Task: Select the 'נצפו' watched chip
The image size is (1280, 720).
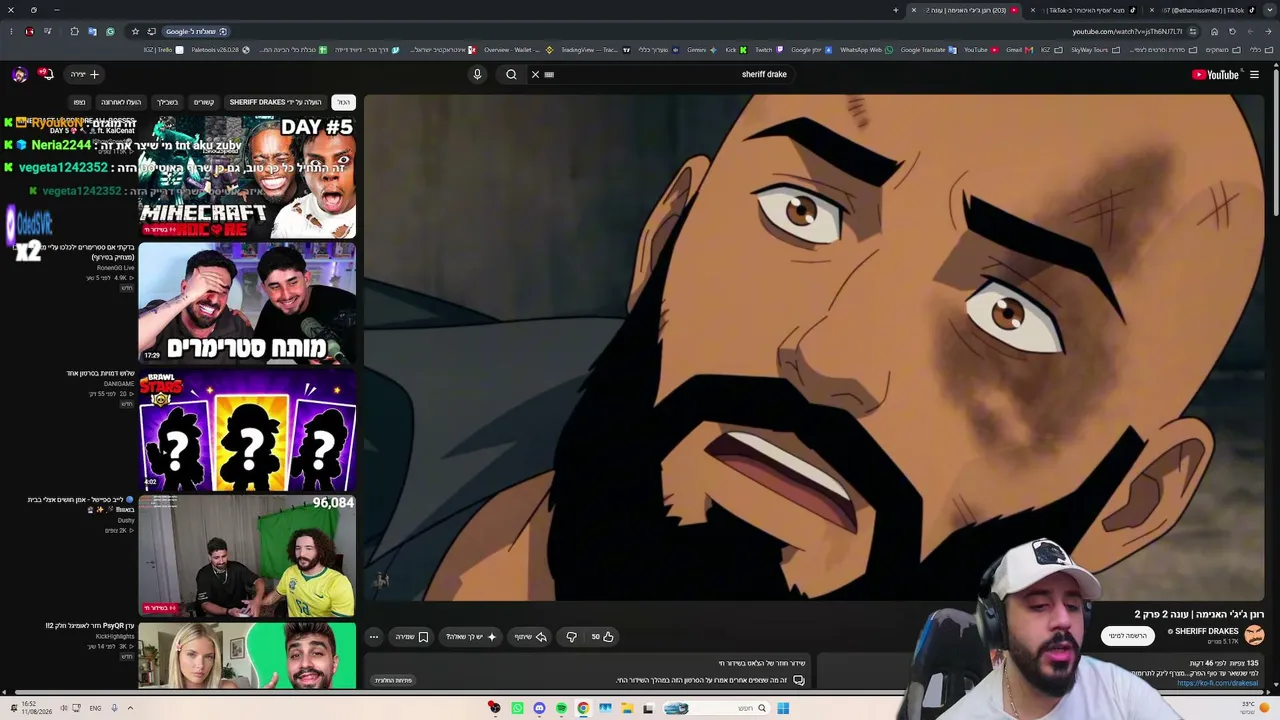Action: click(79, 102)
